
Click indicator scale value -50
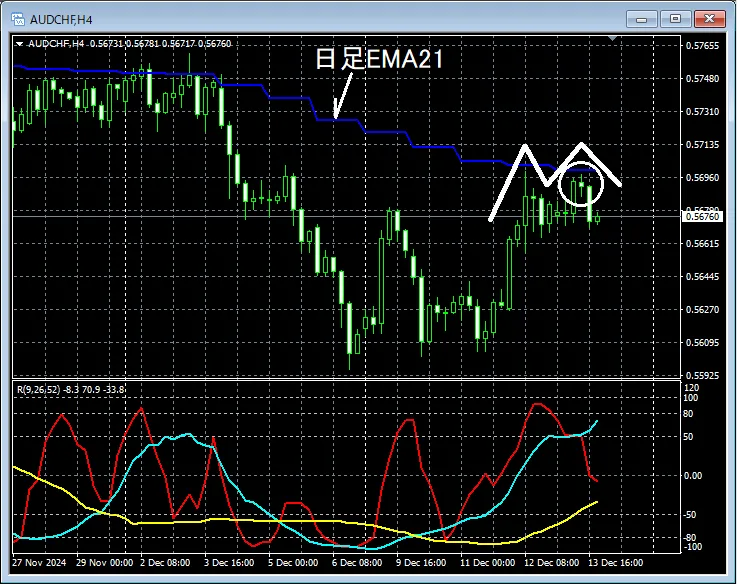(x=690, y=515)
